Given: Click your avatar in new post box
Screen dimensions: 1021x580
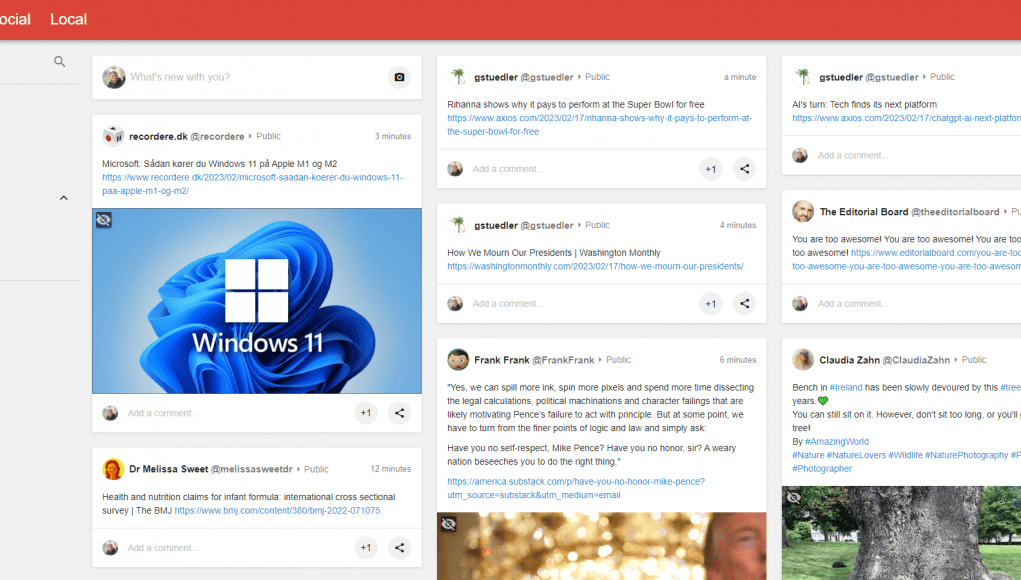Looking at the screenshot, I should point(114,77).
